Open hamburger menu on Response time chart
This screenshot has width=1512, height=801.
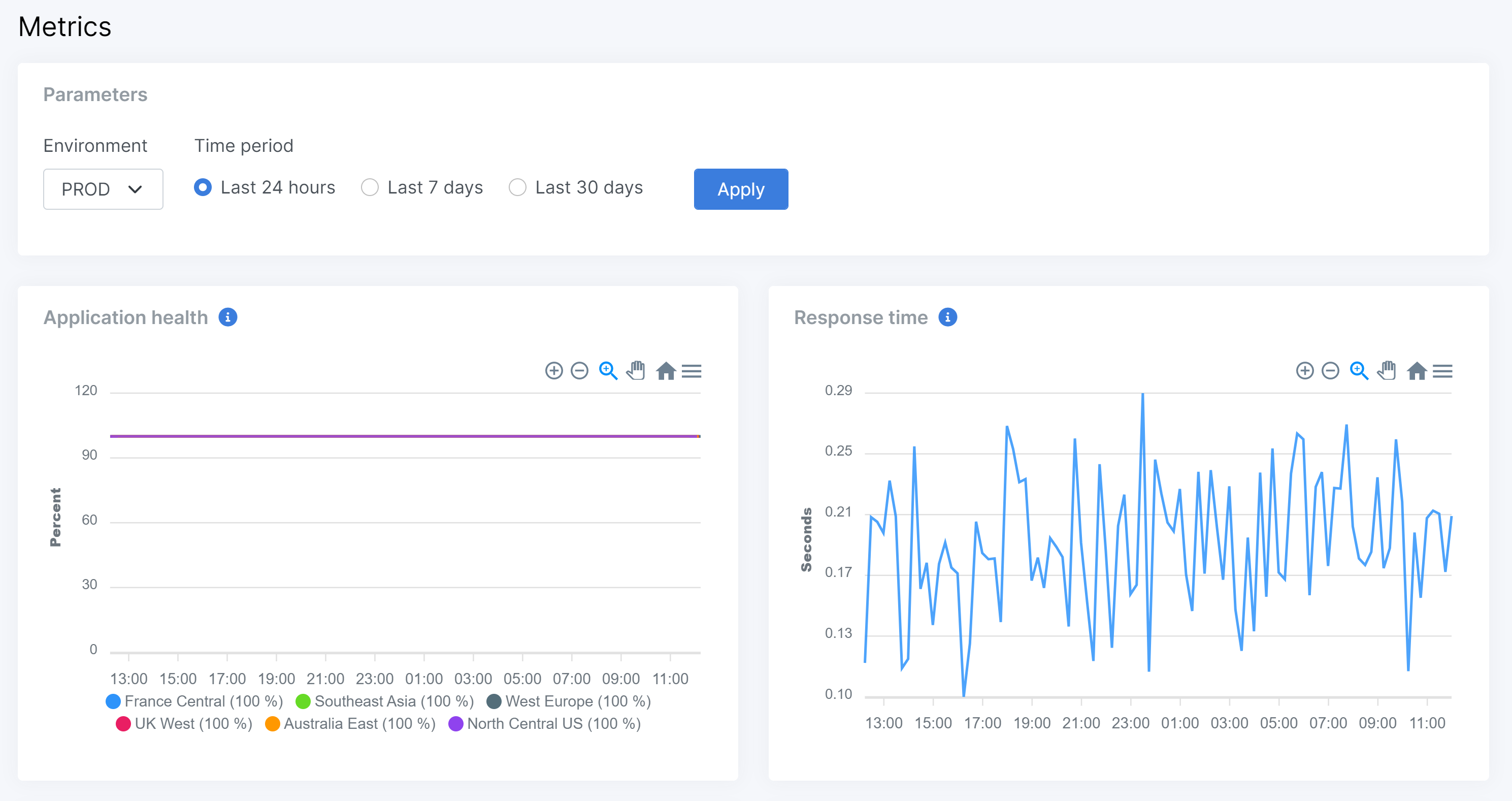(1442, 371)
